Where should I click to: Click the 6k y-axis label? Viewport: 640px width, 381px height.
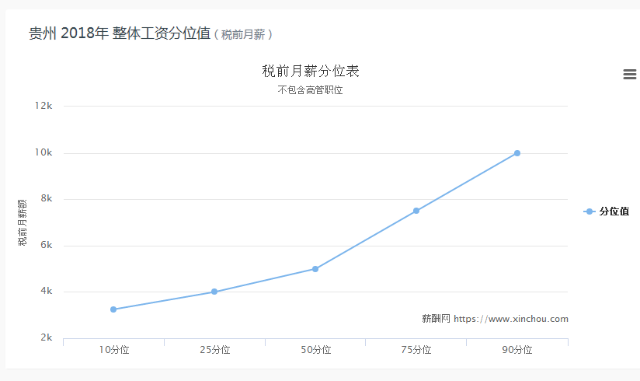[x=46, y=245]
